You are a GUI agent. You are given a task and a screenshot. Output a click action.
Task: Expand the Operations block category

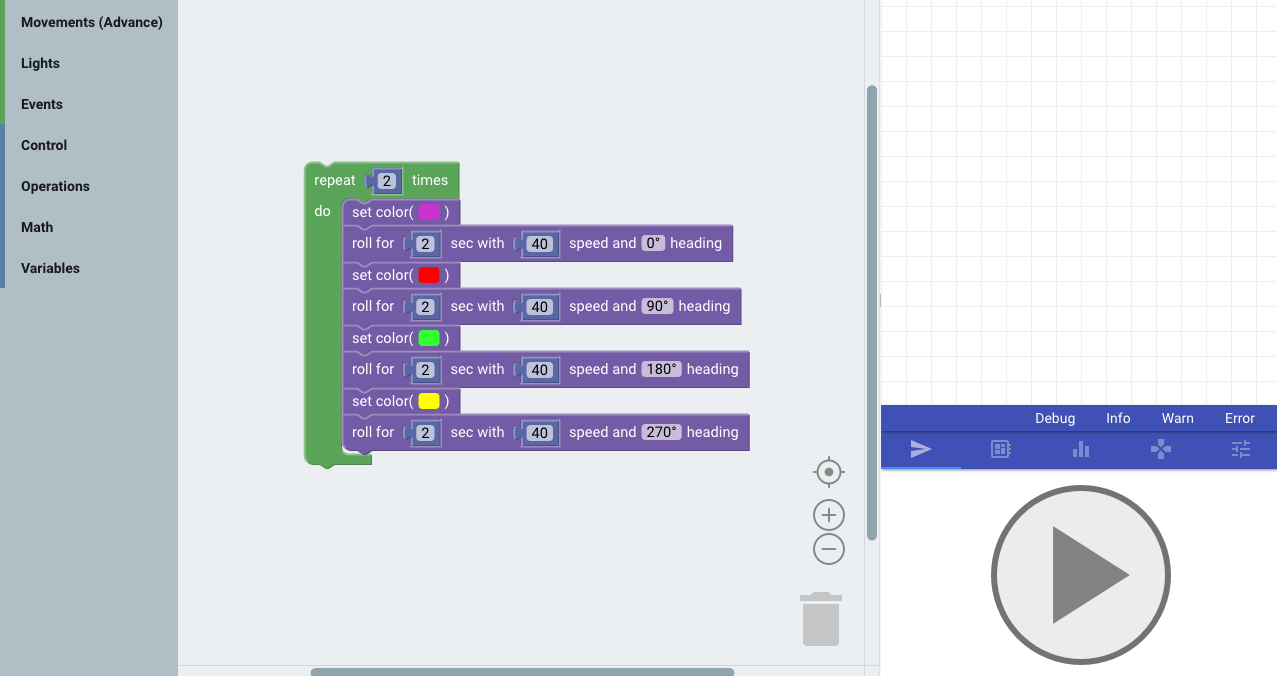[55, 186]
